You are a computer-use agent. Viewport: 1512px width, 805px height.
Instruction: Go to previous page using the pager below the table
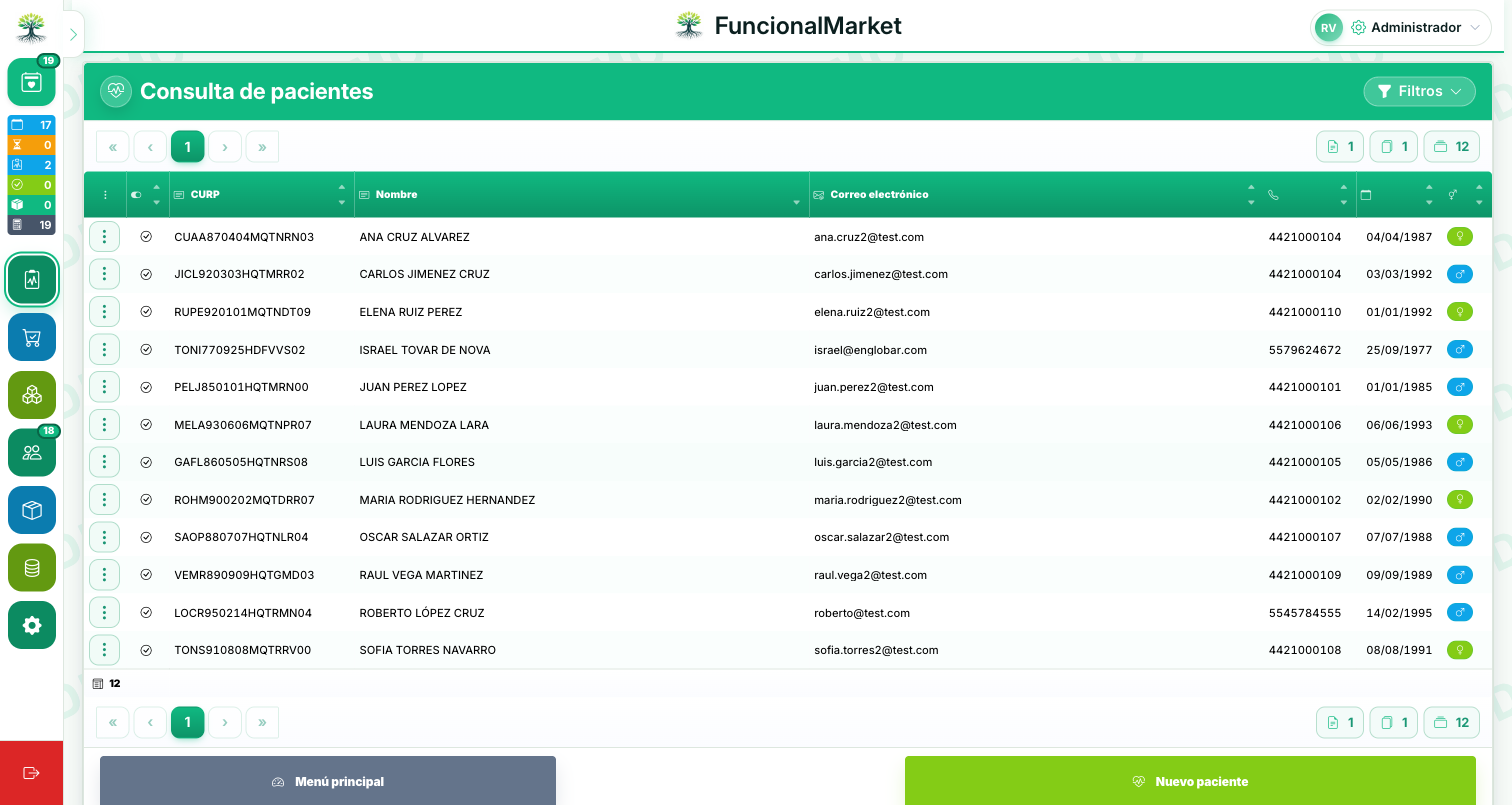(150, 722)
